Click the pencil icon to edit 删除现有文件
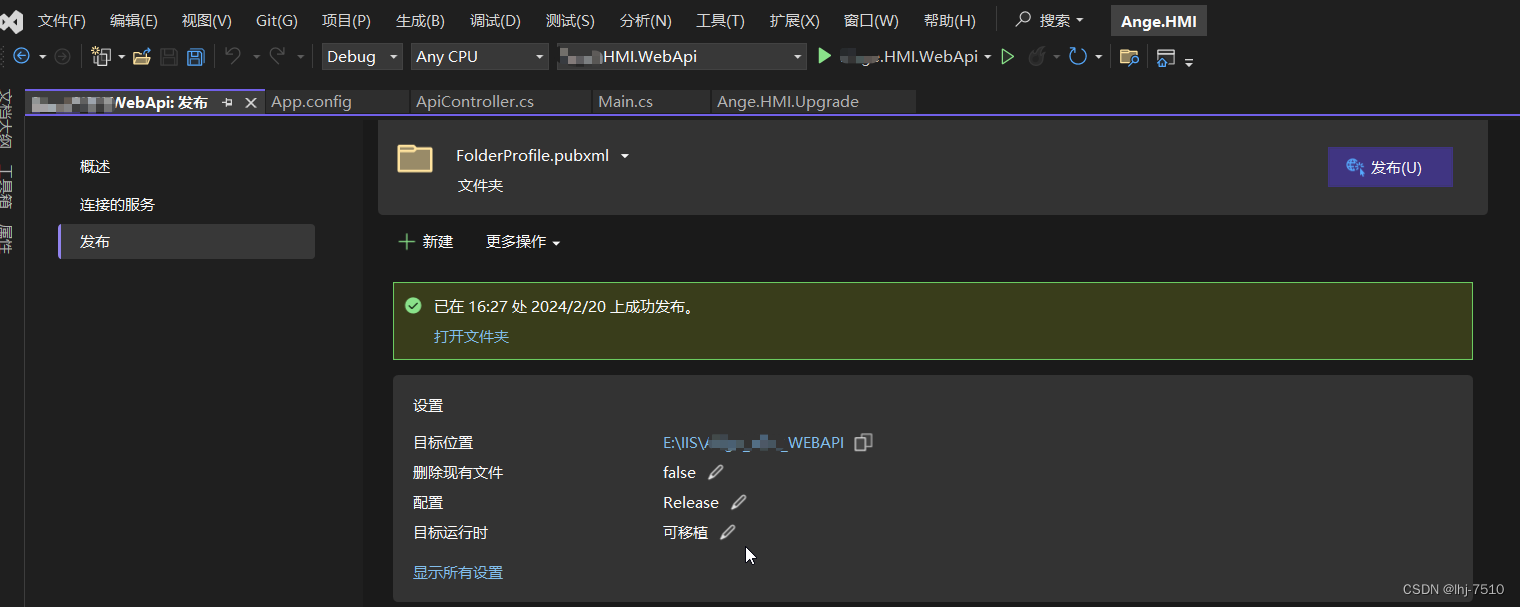 [x=715, y=472]
